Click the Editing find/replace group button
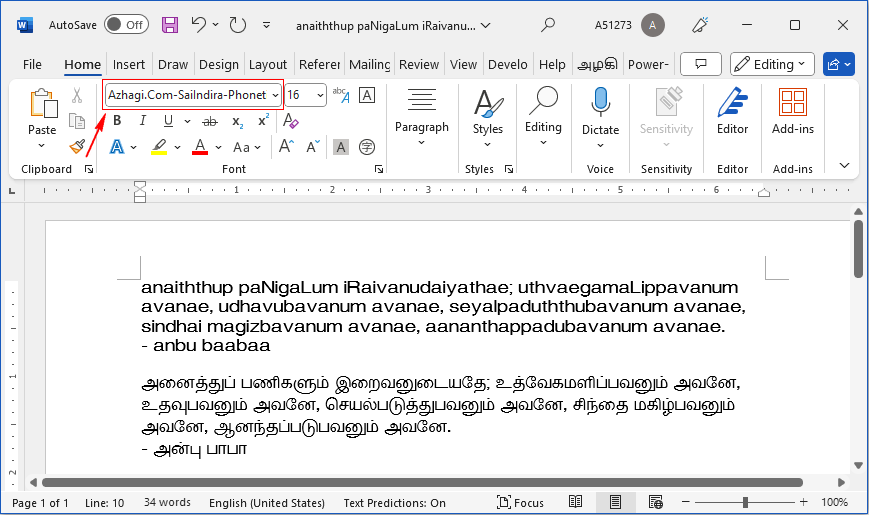Image resolution: width=869 pixels, height=515 pixels. click(x=543, y=116)
